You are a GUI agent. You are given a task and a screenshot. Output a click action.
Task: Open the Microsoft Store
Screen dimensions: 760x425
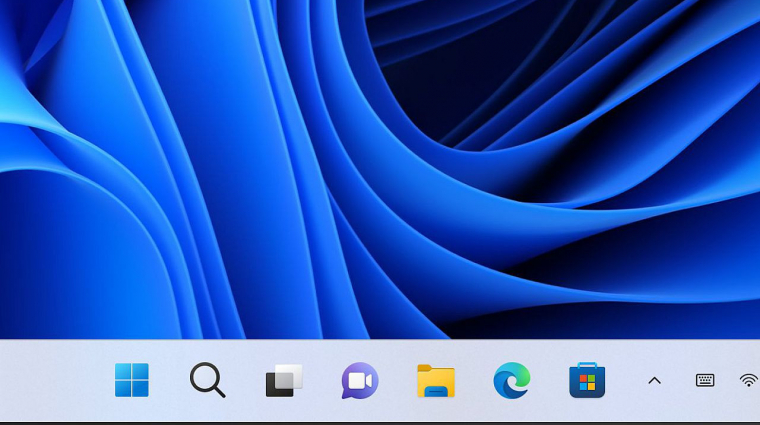[x=587, y=380]
